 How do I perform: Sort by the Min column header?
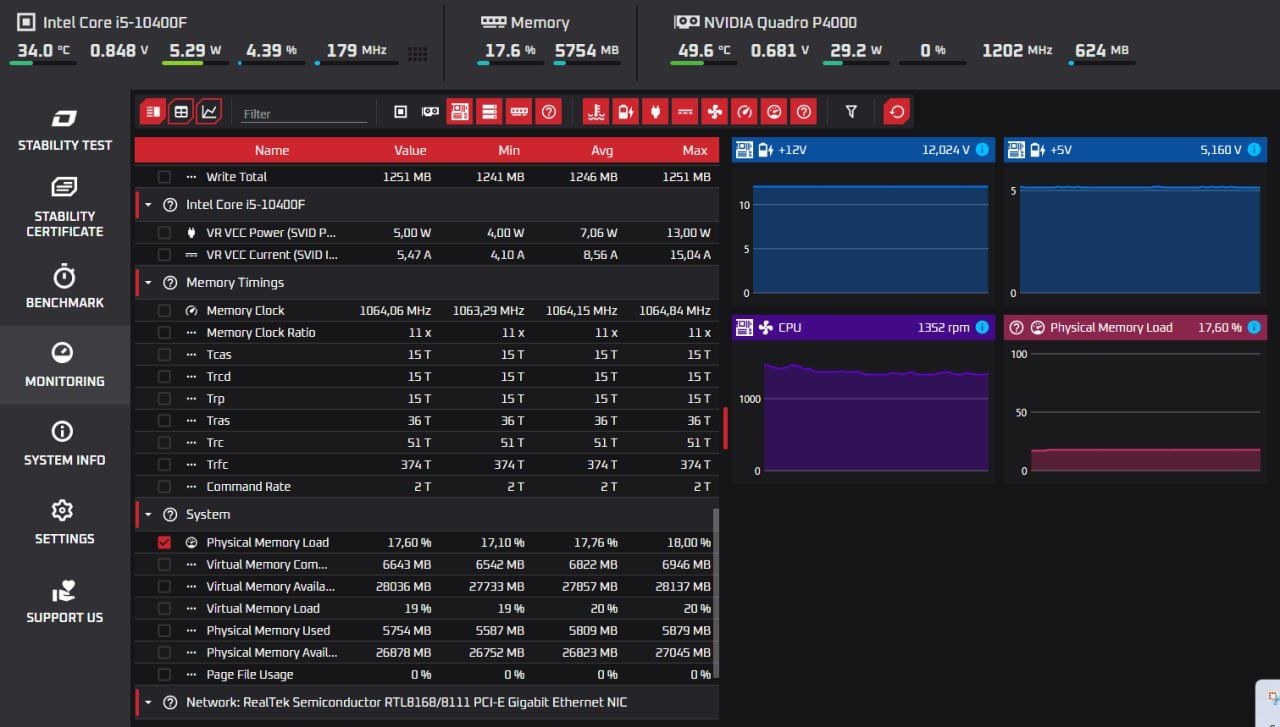pyautogui.click(x=509, y=151)
